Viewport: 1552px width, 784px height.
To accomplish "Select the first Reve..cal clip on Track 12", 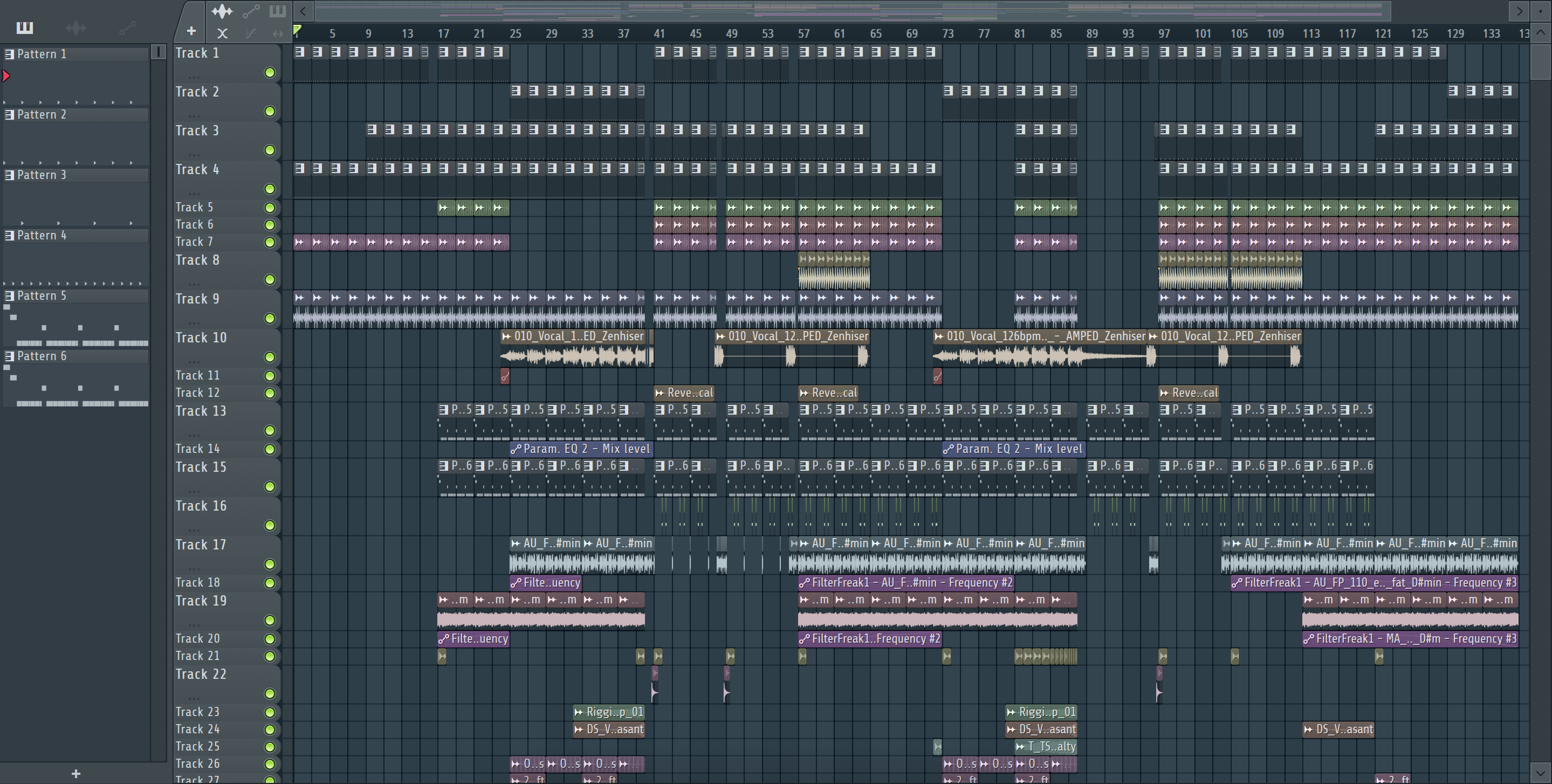I will (x=685, y=393).
